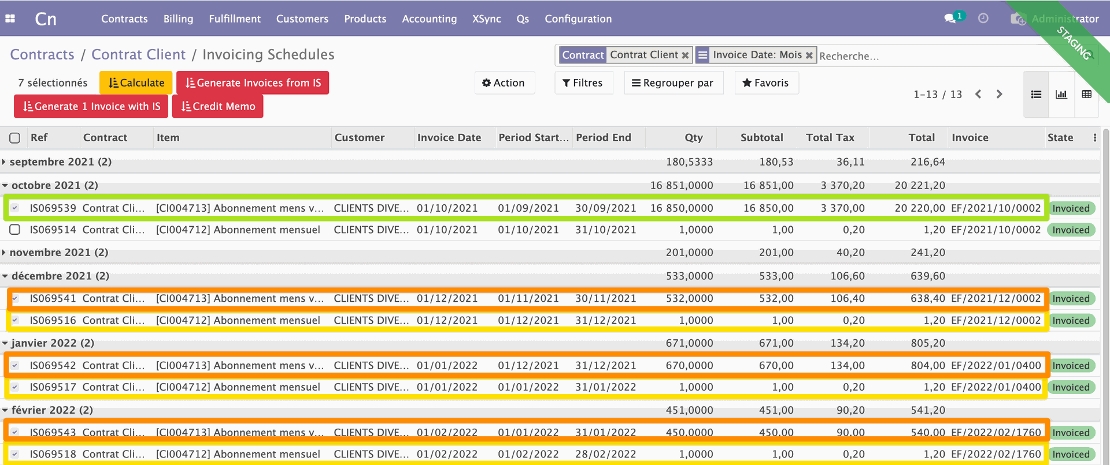Check the IS069514 row checkbox
Screen dimensions: 1110x465
point(14,230)
